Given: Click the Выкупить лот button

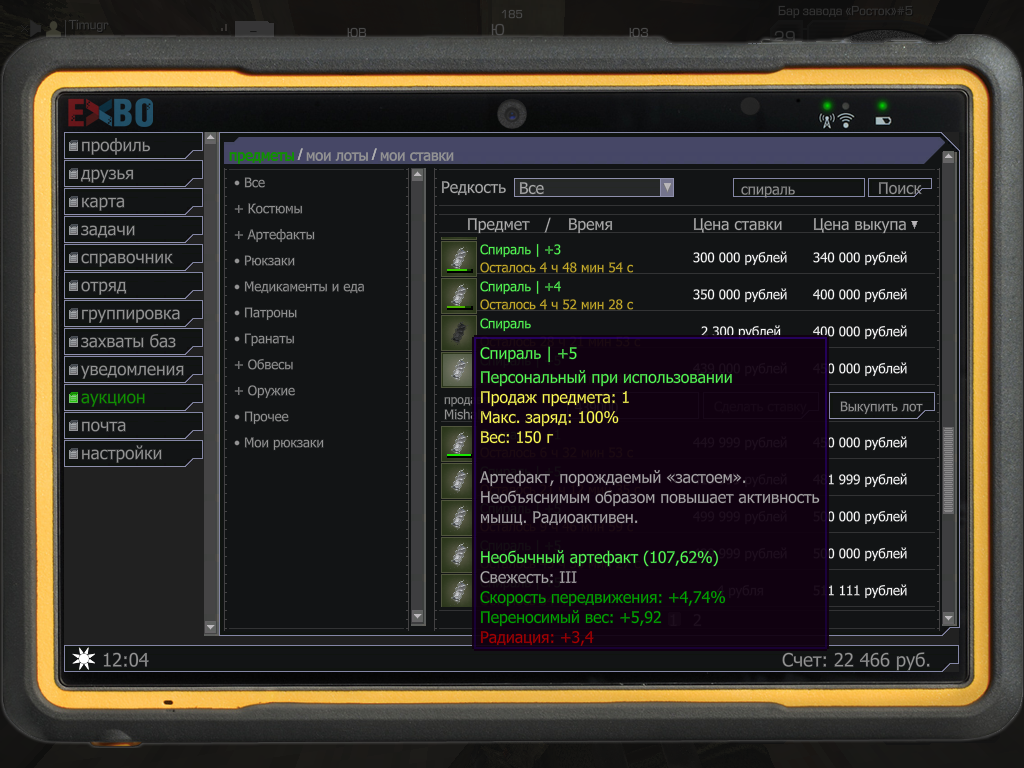Looking at the screenshot, I should (x=882, y=406).
